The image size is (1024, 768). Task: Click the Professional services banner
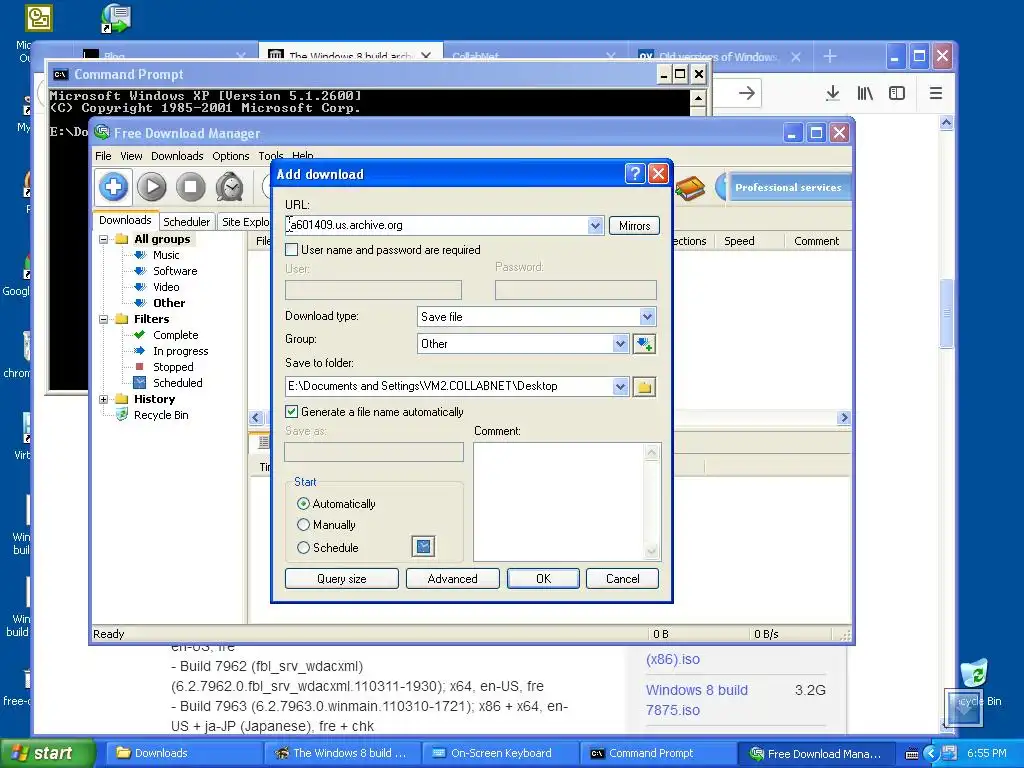788,187
